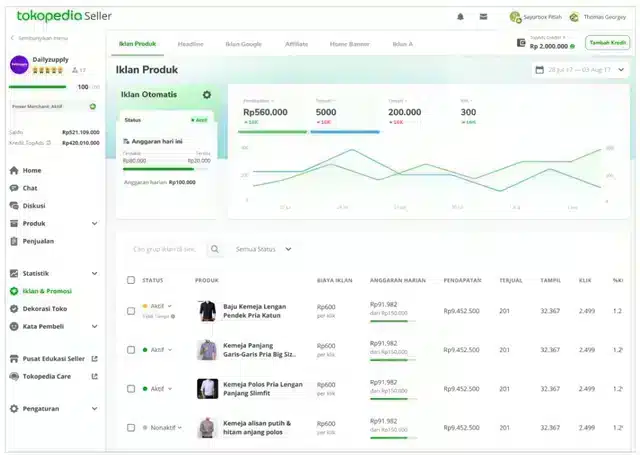This screenshot has width=640, height=455.
Task: Click the shop score 100 progress bar
Action: (x=37, y=87)
